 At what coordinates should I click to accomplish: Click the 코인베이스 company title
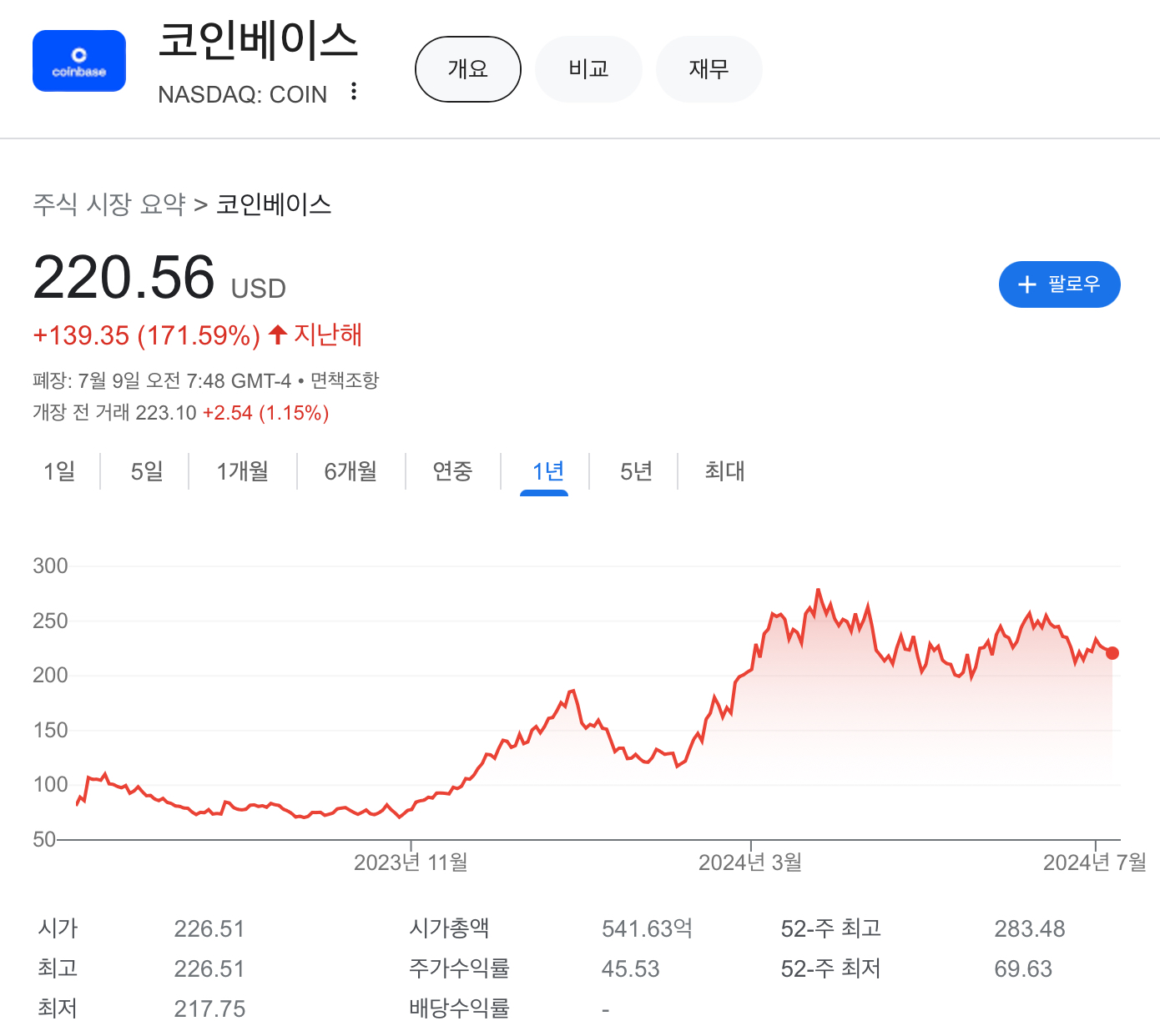pyautogui.click(x=258, y=41)
